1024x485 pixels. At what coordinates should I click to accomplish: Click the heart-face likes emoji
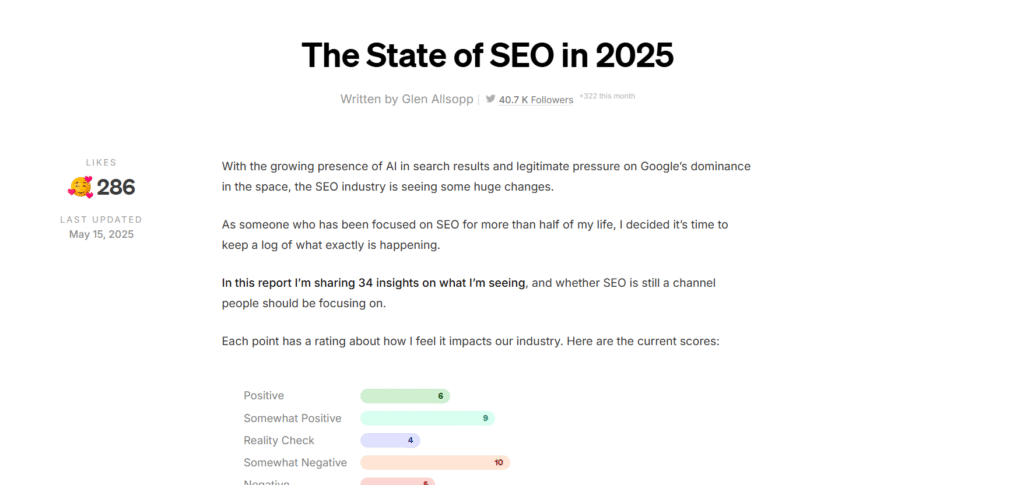click(x=80, y=187)
